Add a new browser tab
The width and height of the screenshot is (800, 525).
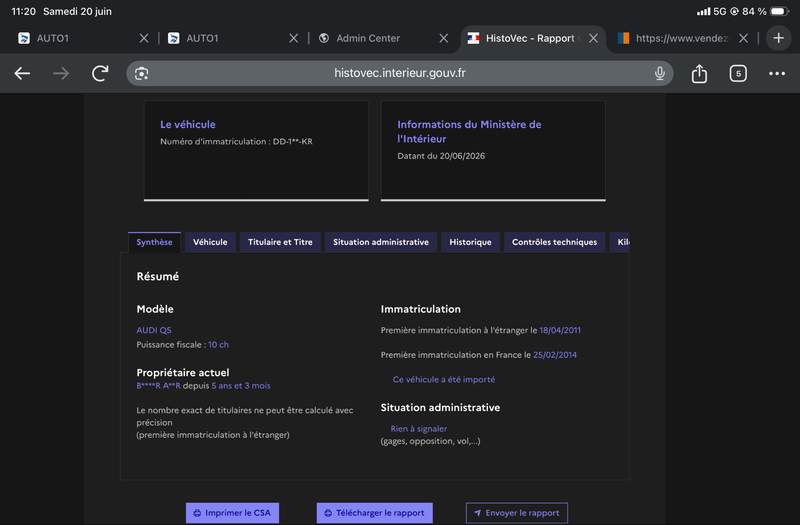coord(779,38)
